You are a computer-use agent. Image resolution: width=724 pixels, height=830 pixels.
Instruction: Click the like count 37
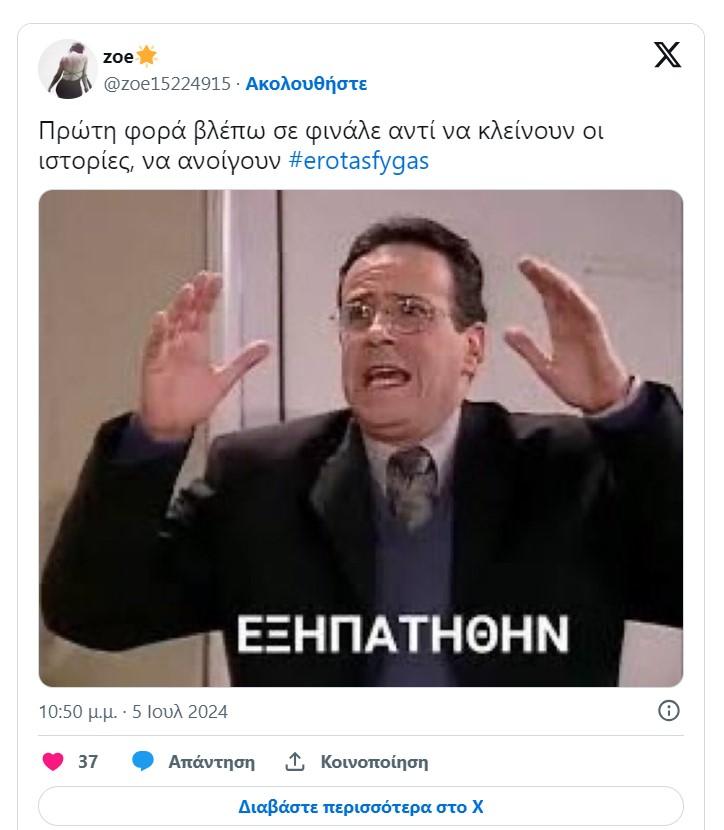point(88,762)
